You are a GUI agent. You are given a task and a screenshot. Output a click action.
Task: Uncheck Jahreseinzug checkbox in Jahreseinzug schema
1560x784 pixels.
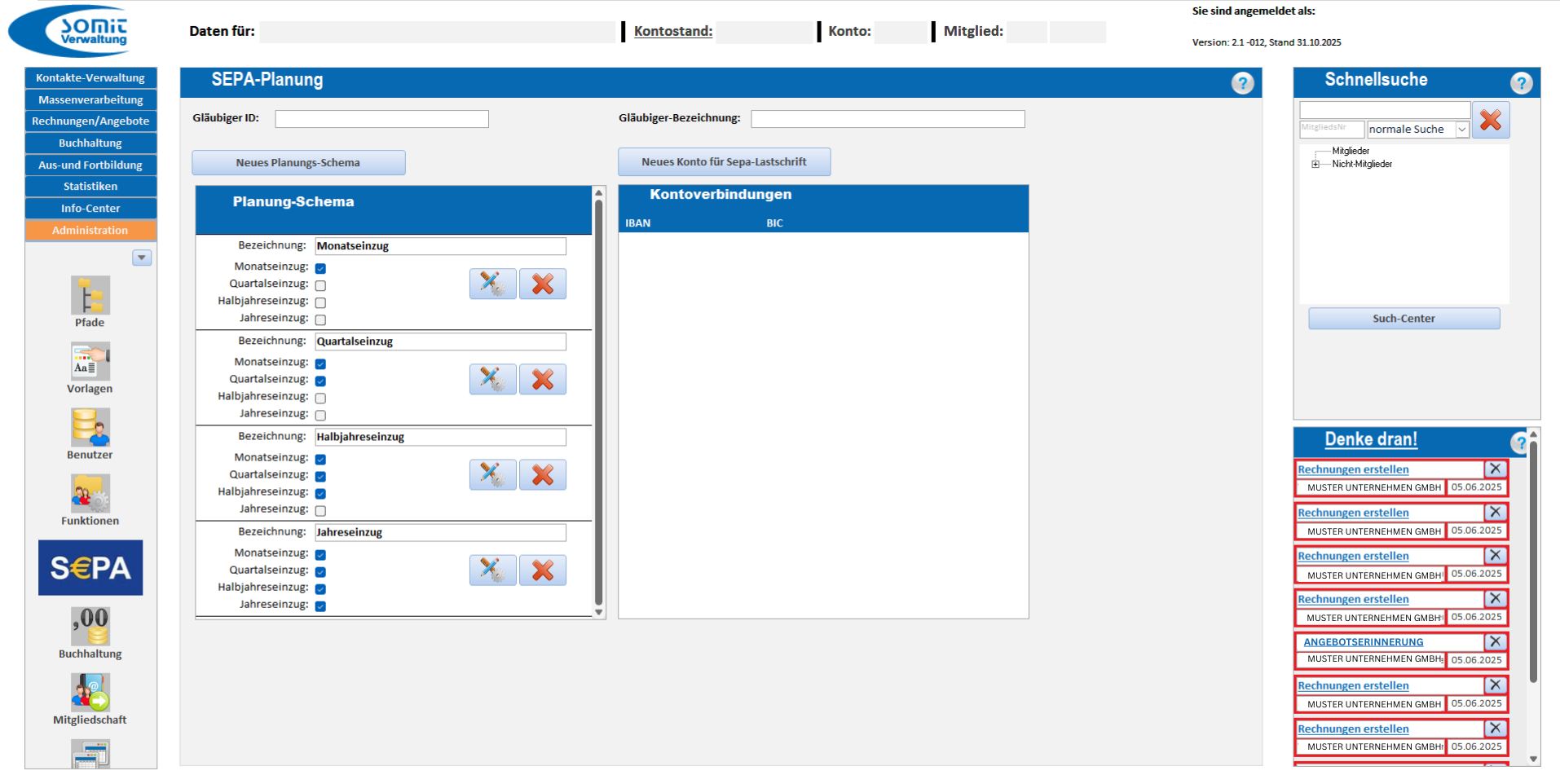tap(320, 606)
